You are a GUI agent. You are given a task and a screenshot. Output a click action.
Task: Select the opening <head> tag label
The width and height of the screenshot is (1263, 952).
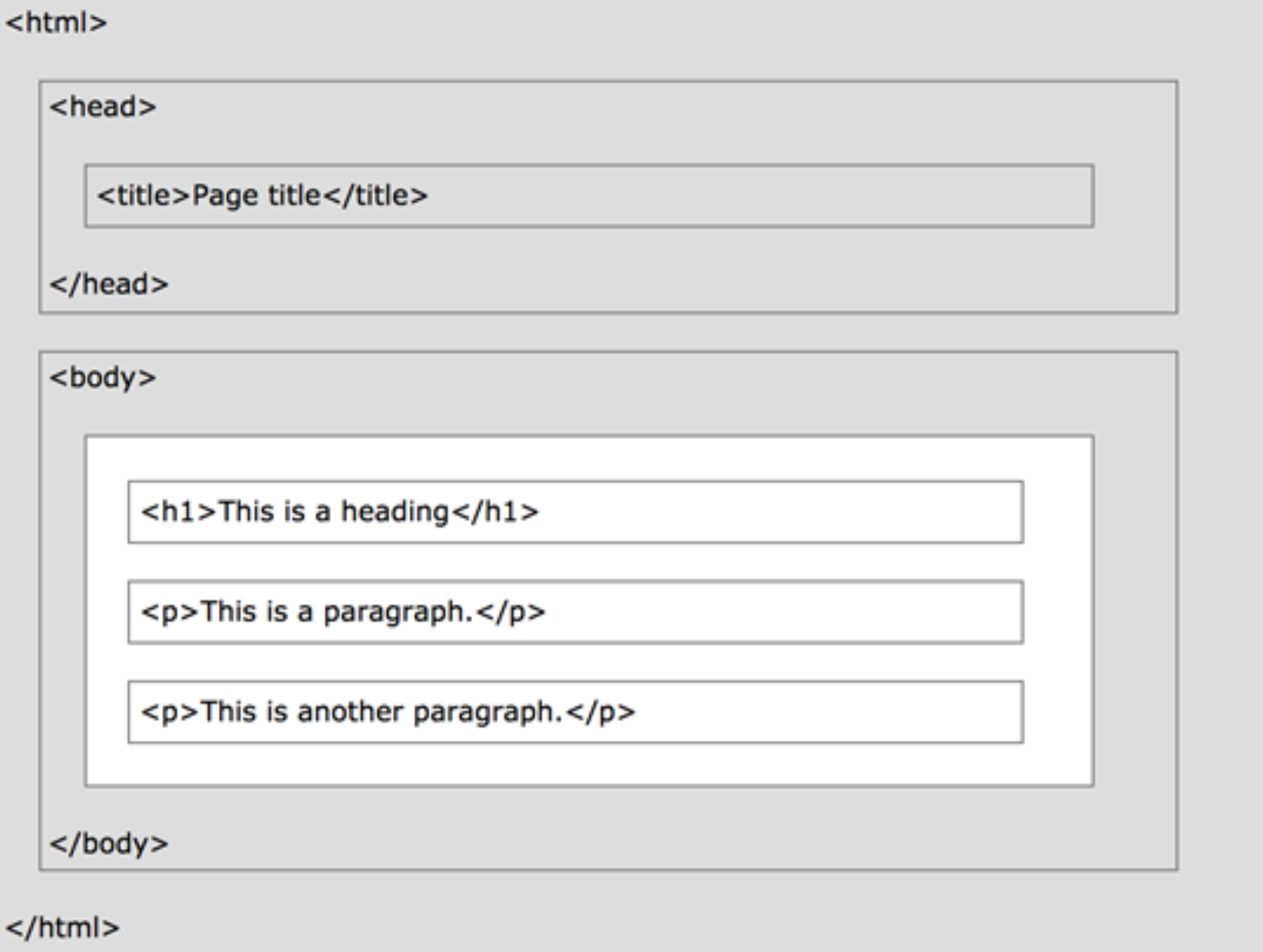pyautogui.click(x=103, y=107)
